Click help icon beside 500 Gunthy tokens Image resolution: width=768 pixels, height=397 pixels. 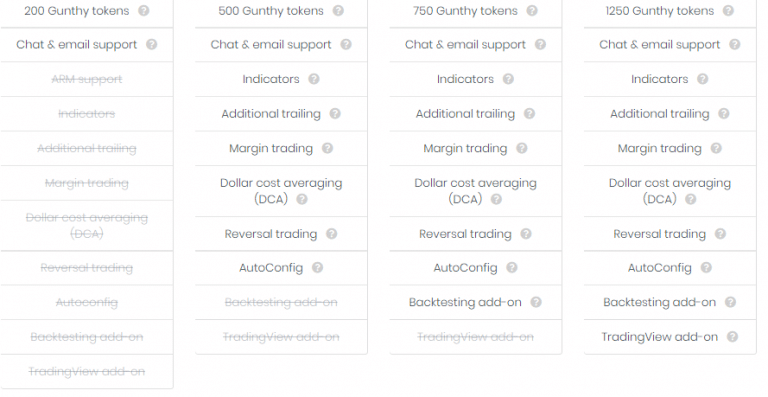tap(338, 10)
